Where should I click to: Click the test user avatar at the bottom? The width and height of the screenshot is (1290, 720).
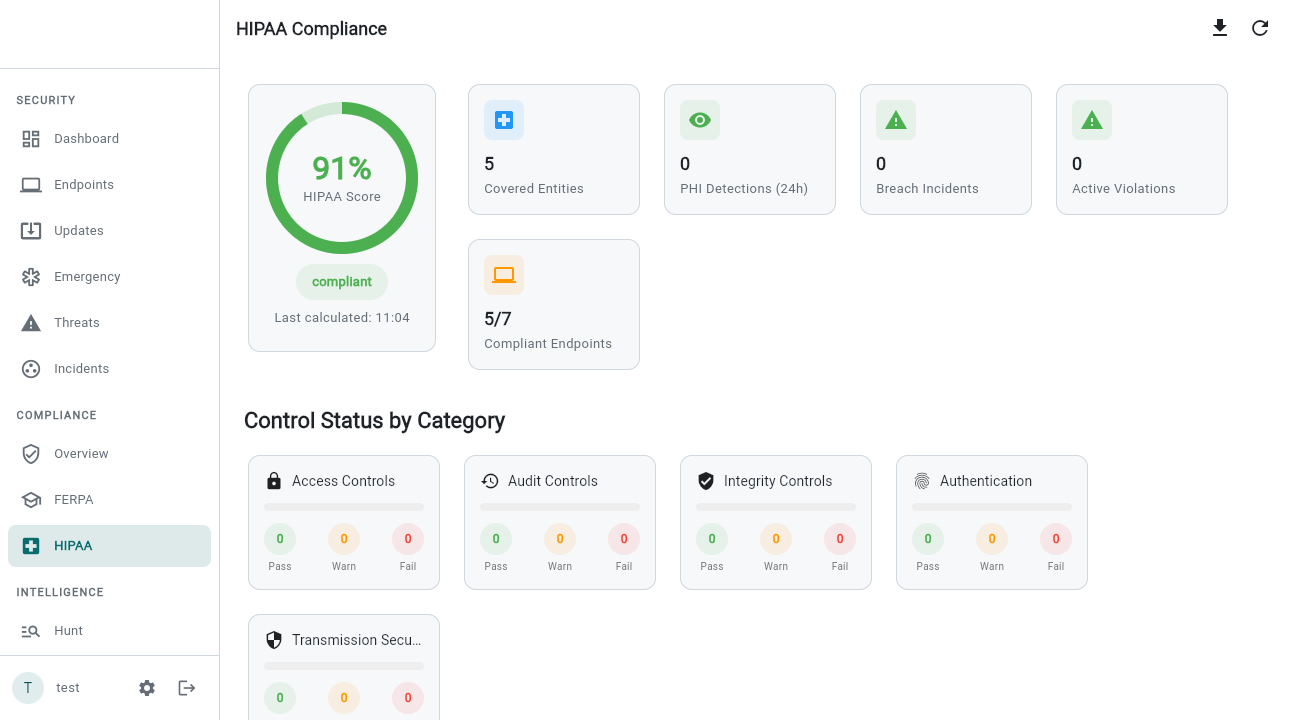point(27,687)
